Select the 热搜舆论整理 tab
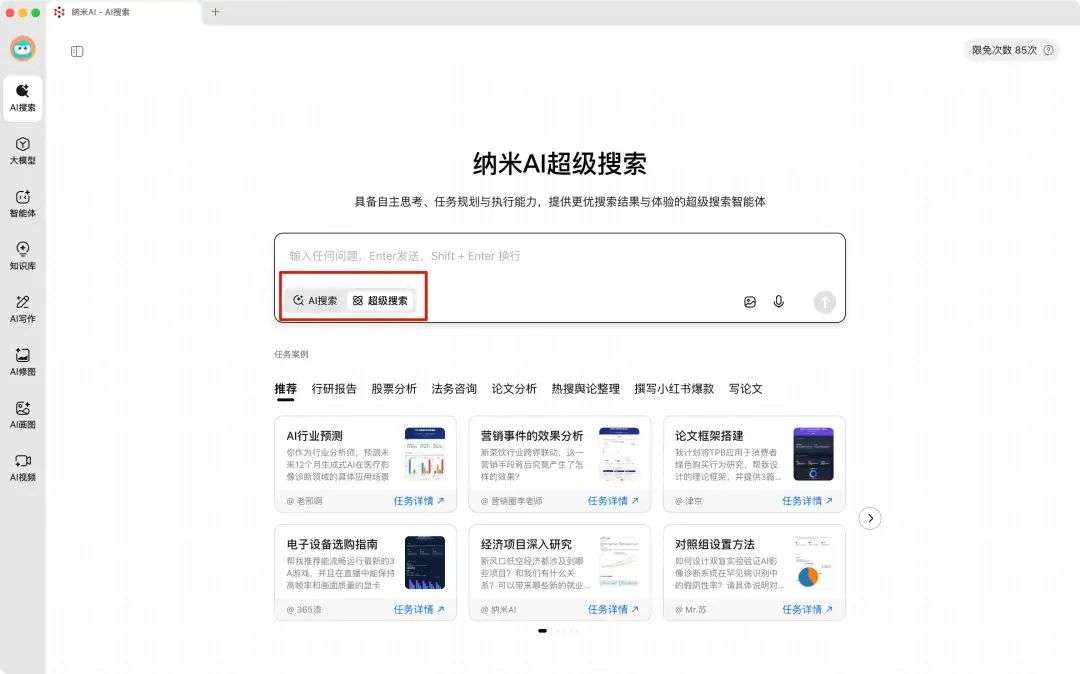The width and height of the screenshot is (1080, 674). (x=585, y=389)
